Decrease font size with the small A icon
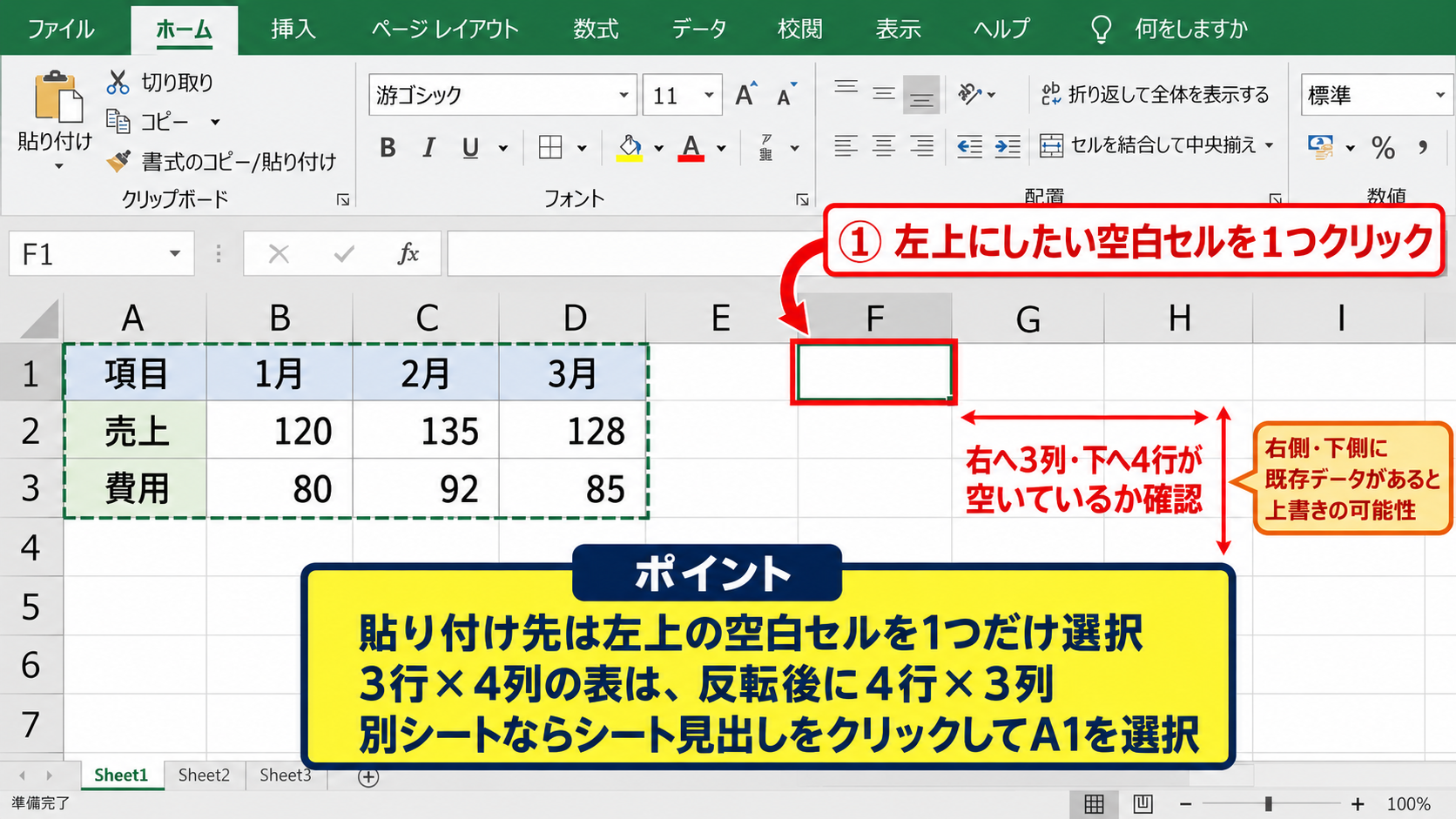 786,94
